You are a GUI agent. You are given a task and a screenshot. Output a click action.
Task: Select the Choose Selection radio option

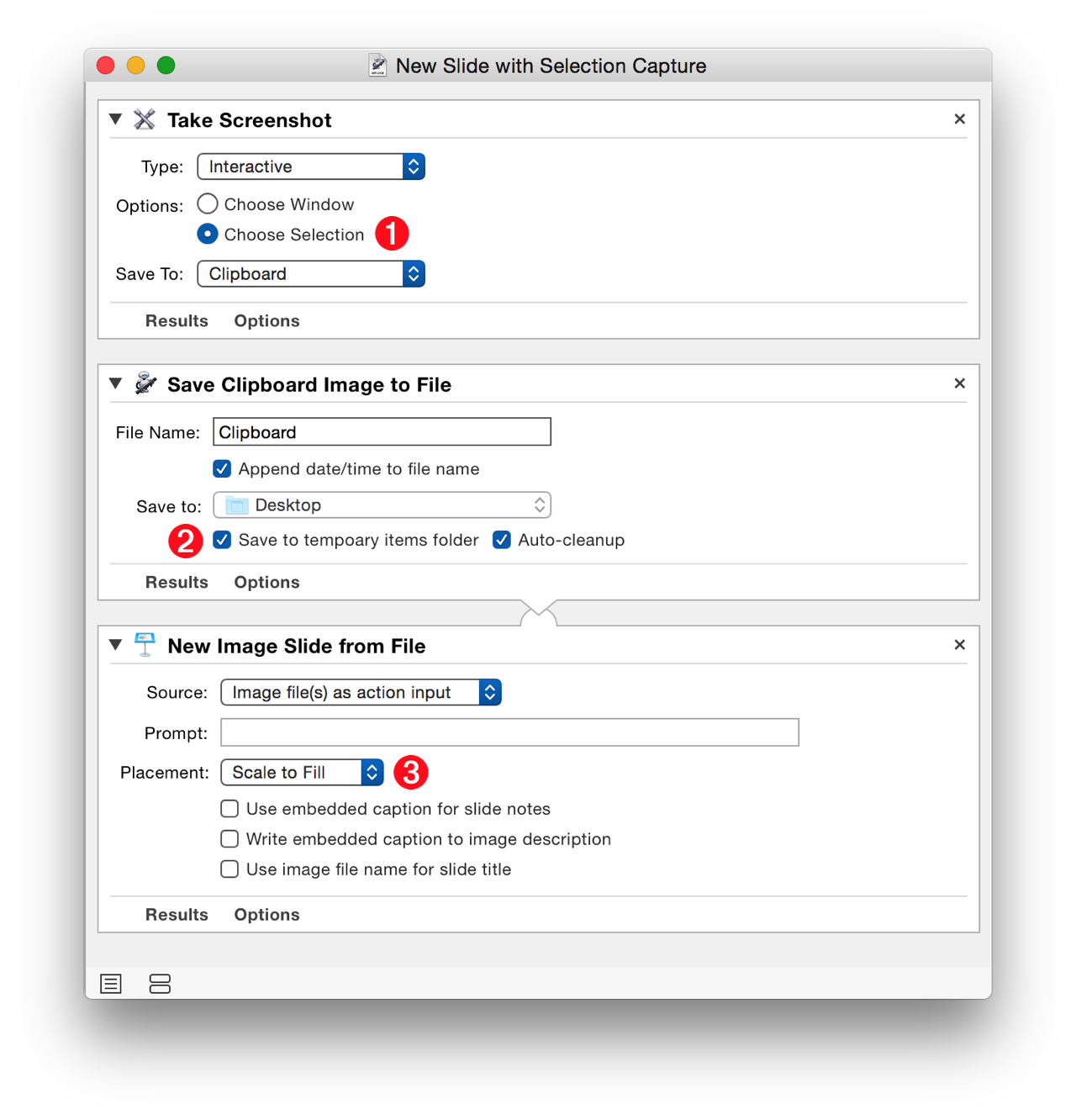tap(208, 234)
